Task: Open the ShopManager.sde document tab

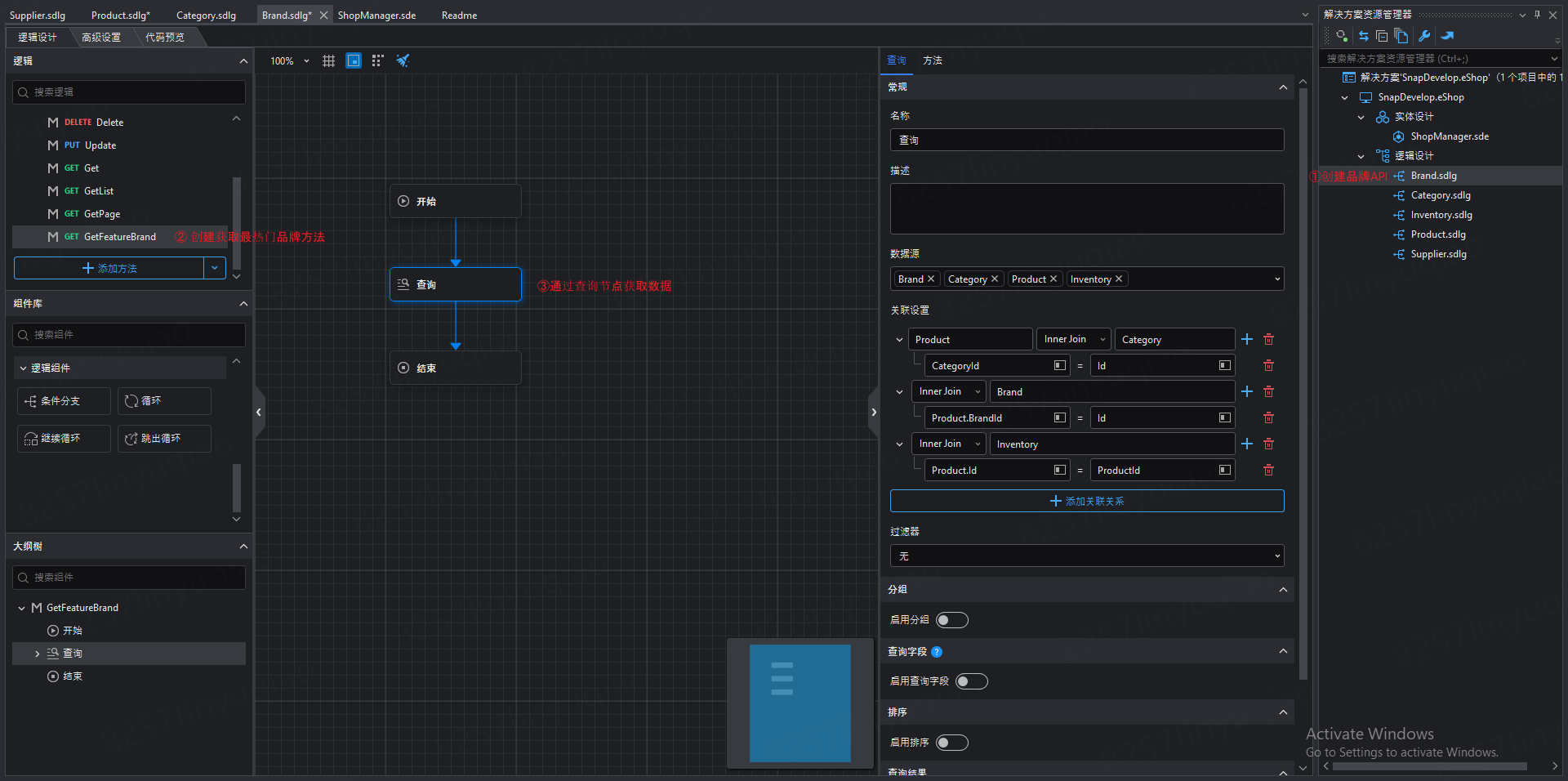Action: (x=376, y=16)
